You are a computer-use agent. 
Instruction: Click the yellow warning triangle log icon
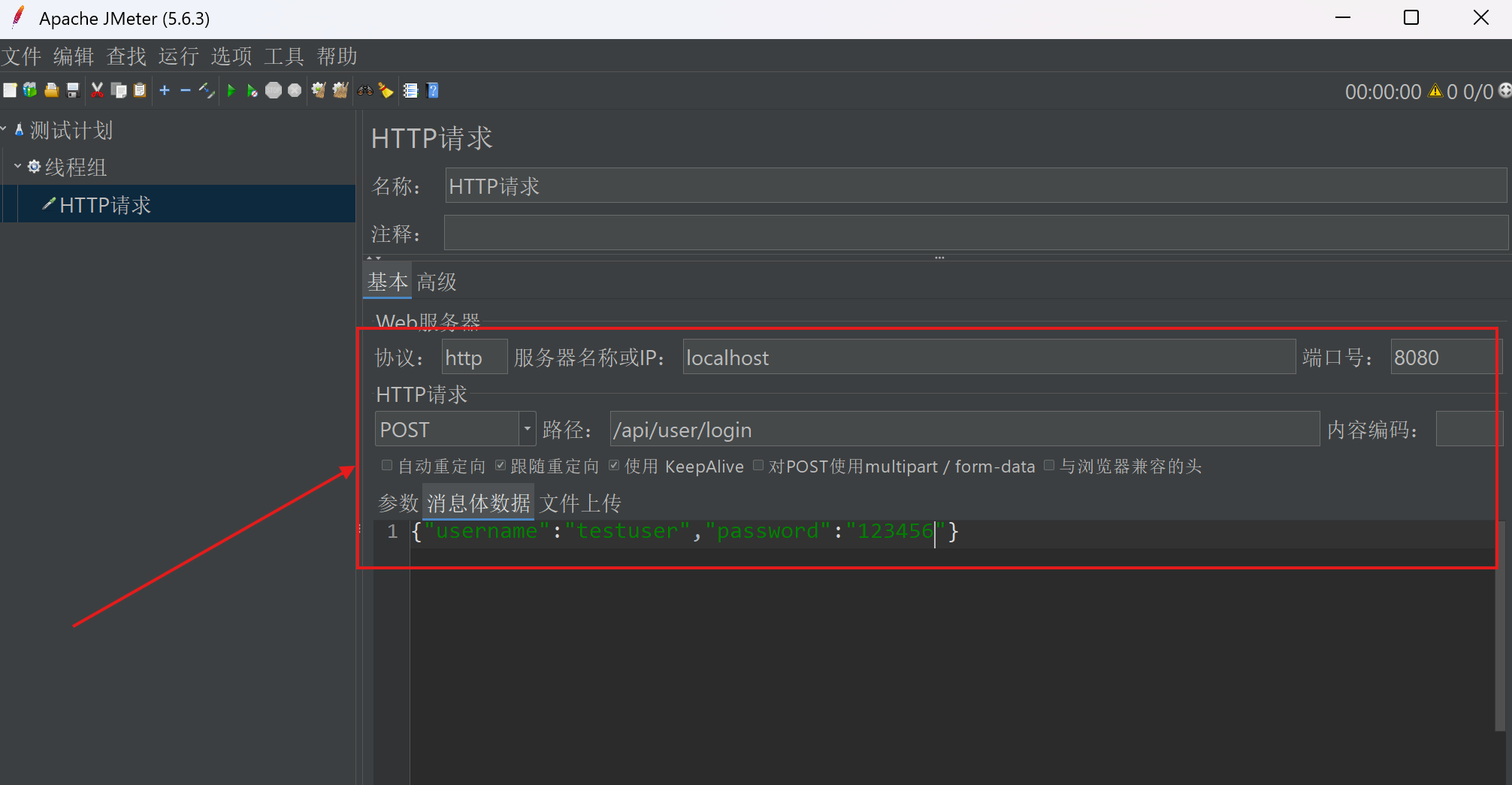pos(1435,91)
